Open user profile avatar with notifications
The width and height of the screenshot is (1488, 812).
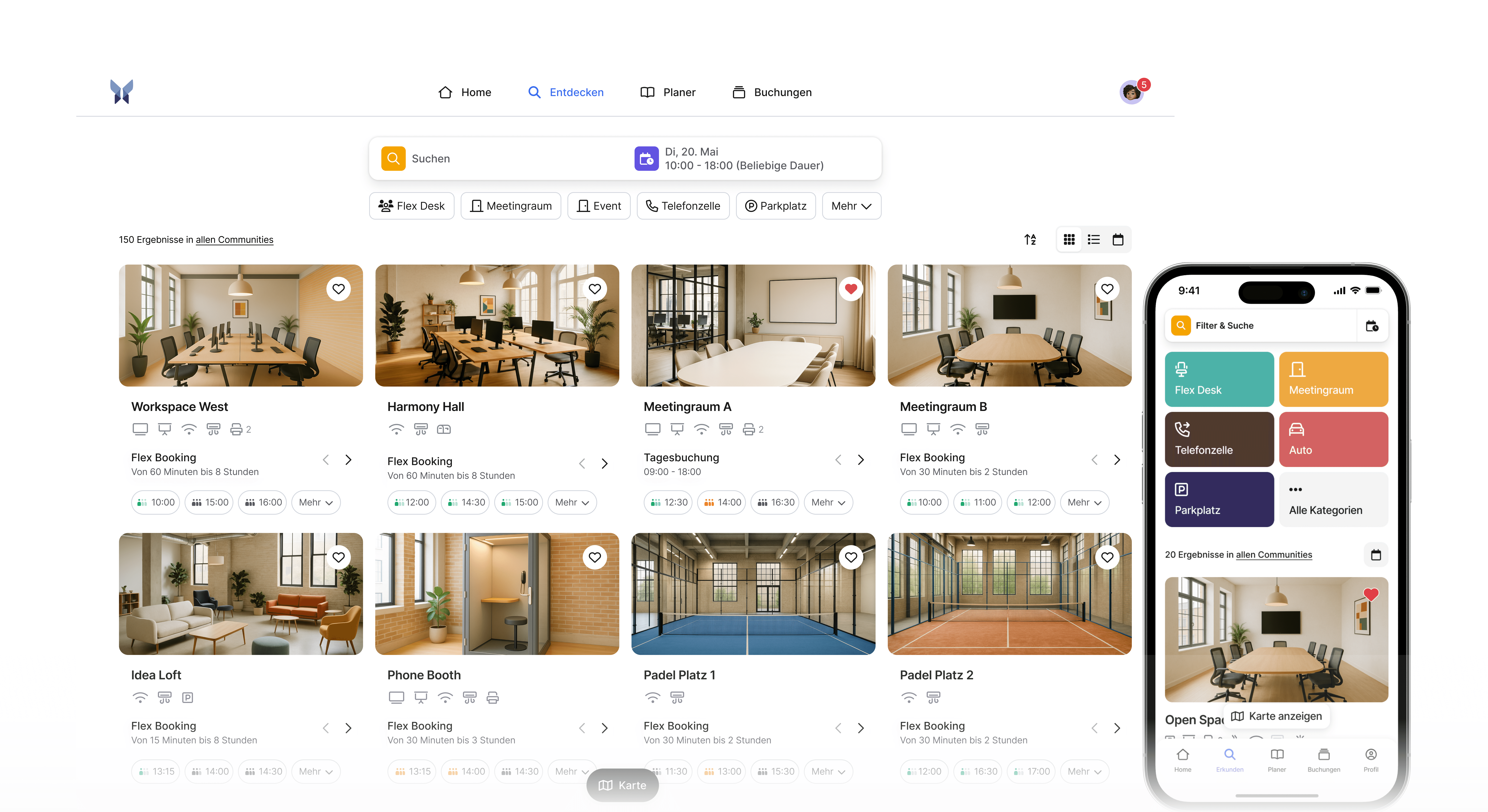pyautogui.click(x=1132, y=92)
